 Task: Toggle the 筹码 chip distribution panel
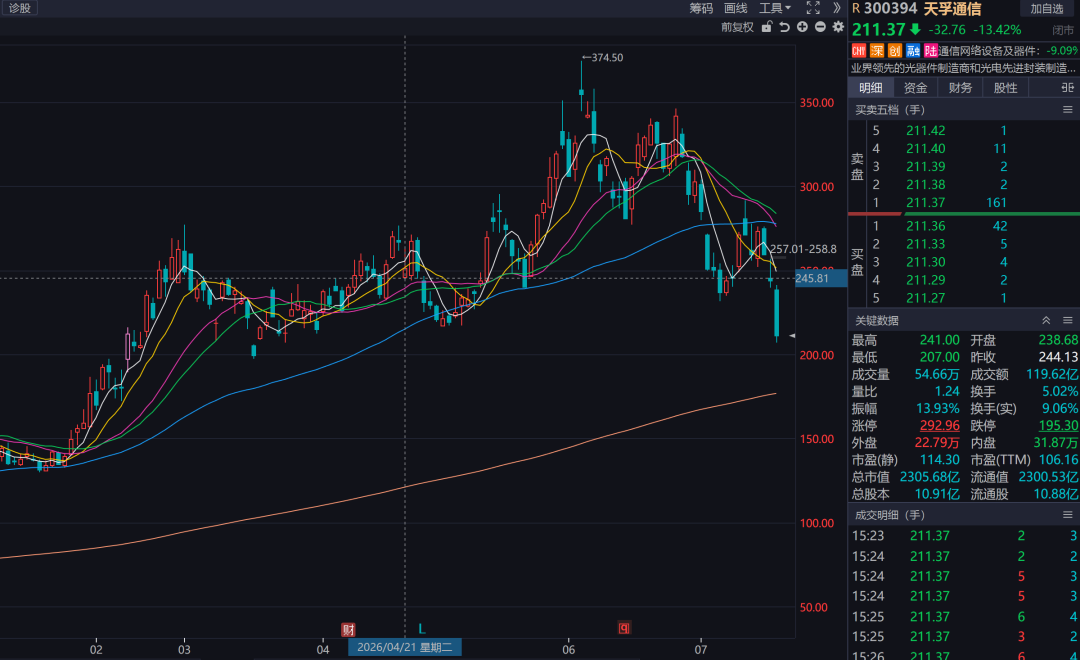point(700,8)
